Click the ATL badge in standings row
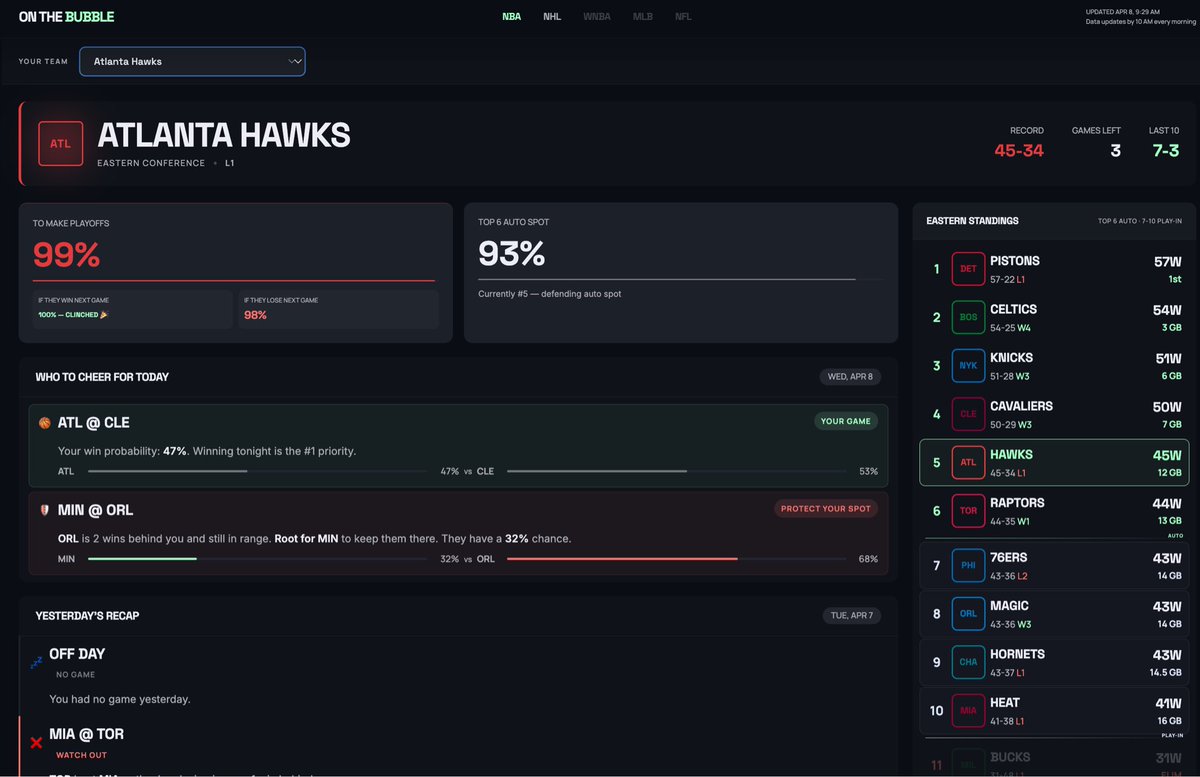The image size is (1200, 777). pos(968,463)
